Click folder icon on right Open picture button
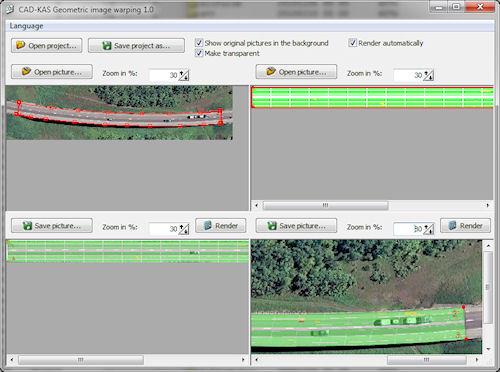 [x=271, y=71]
